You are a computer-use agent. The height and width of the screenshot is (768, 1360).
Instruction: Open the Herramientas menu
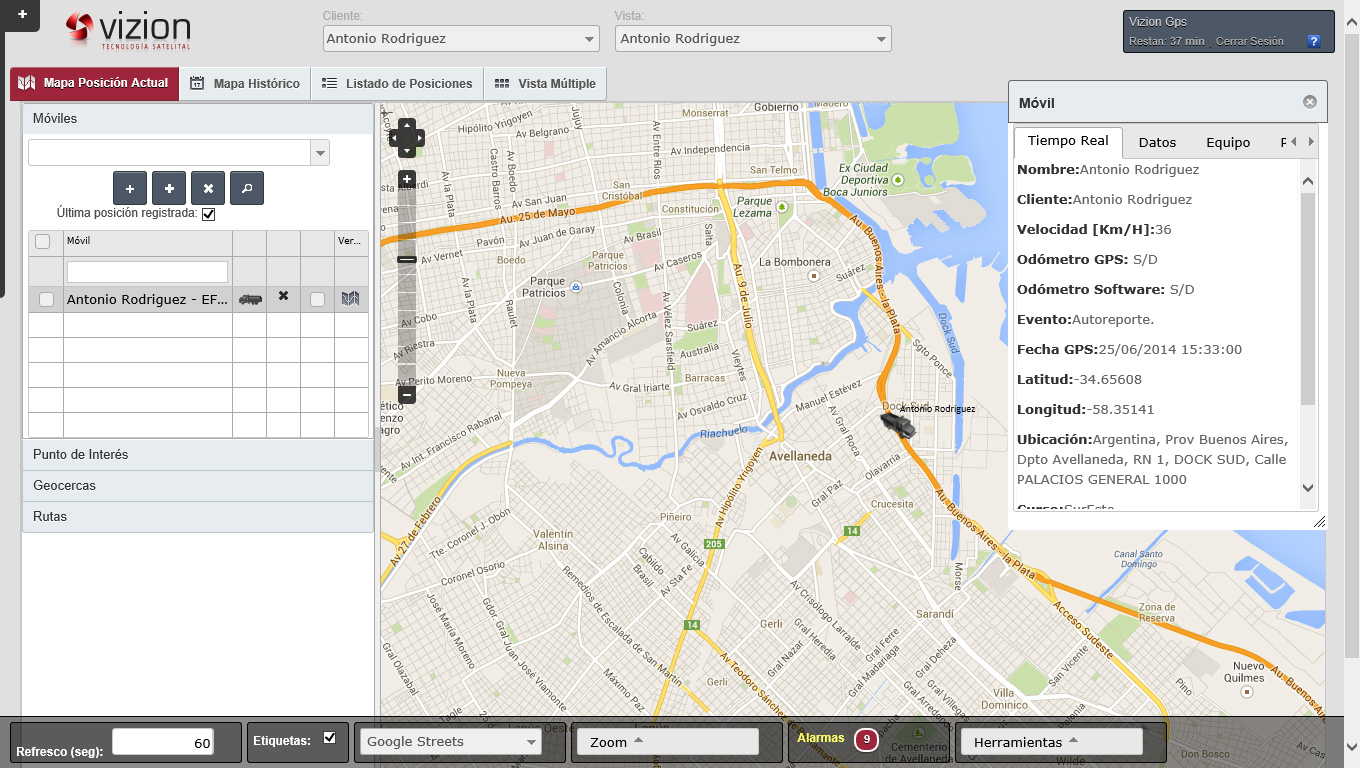pyautogui.click(x=1051, y=742)
